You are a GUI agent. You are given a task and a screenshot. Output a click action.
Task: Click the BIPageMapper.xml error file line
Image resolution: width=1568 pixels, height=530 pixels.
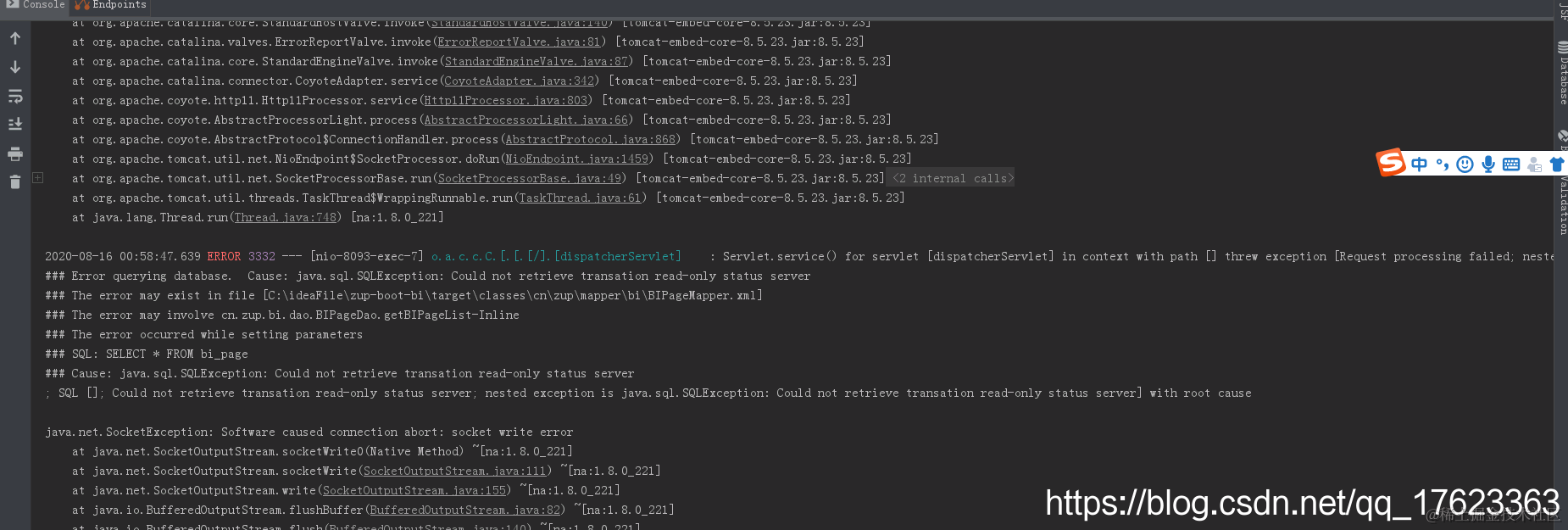(x=403, y=295)
